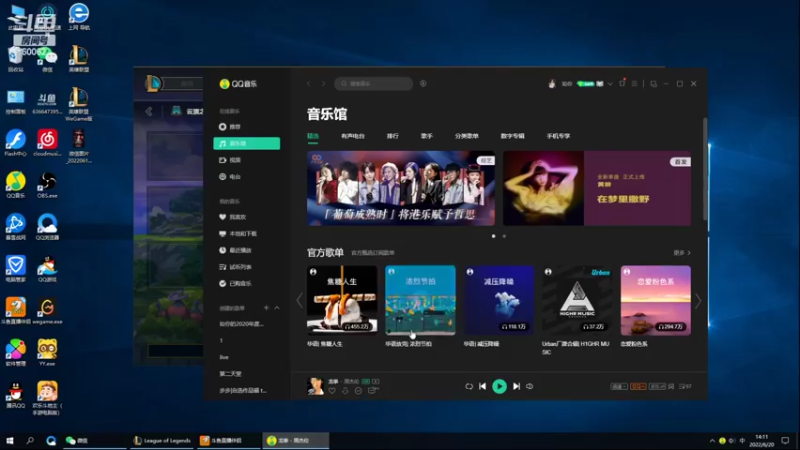This screenshot has width=800, height=450.
Task: Switch to the second banner page dot
Action: (x=504, y=236)
